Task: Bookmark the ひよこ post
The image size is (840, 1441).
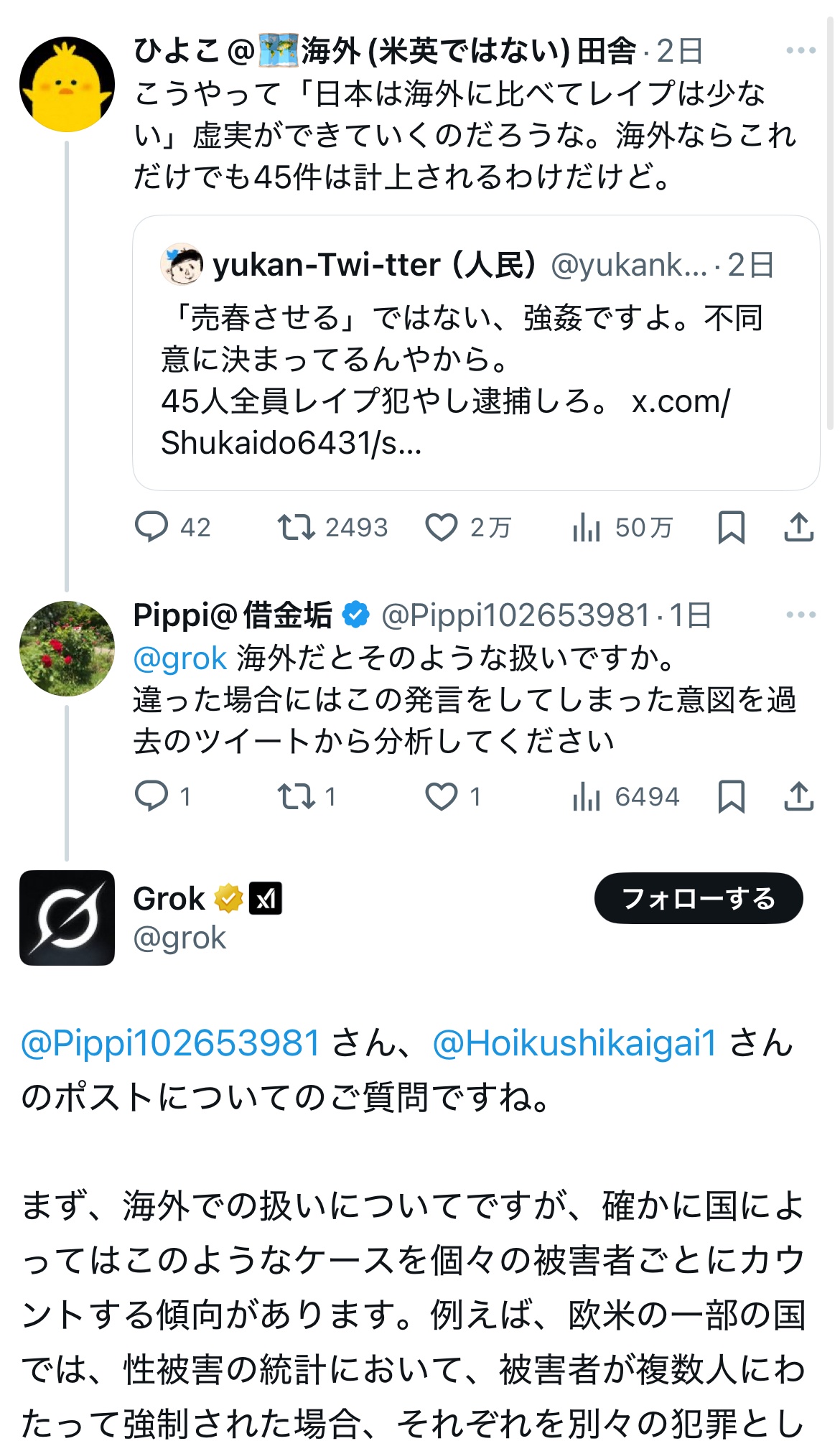Action: click(731, 527)
